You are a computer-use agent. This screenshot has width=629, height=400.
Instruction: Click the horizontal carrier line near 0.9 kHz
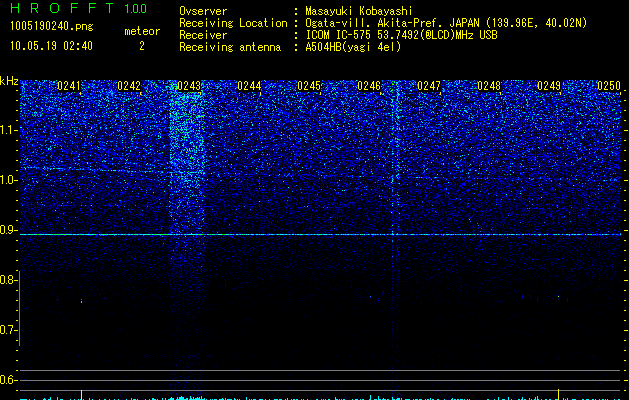320,234
